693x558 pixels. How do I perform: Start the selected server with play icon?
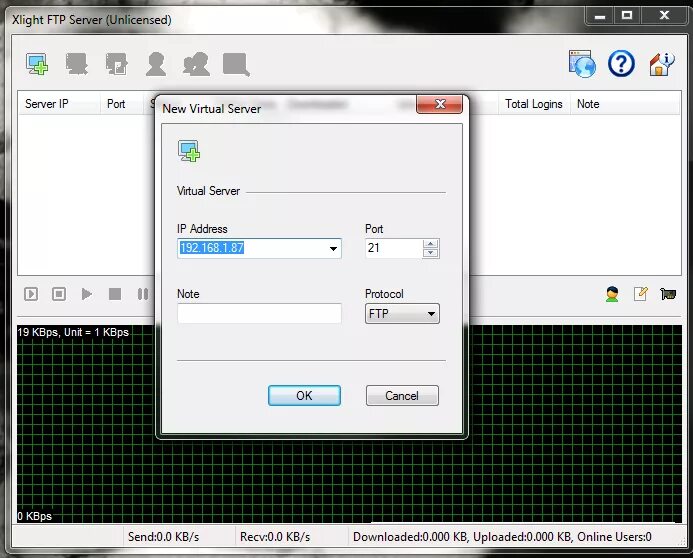[87, 294]
